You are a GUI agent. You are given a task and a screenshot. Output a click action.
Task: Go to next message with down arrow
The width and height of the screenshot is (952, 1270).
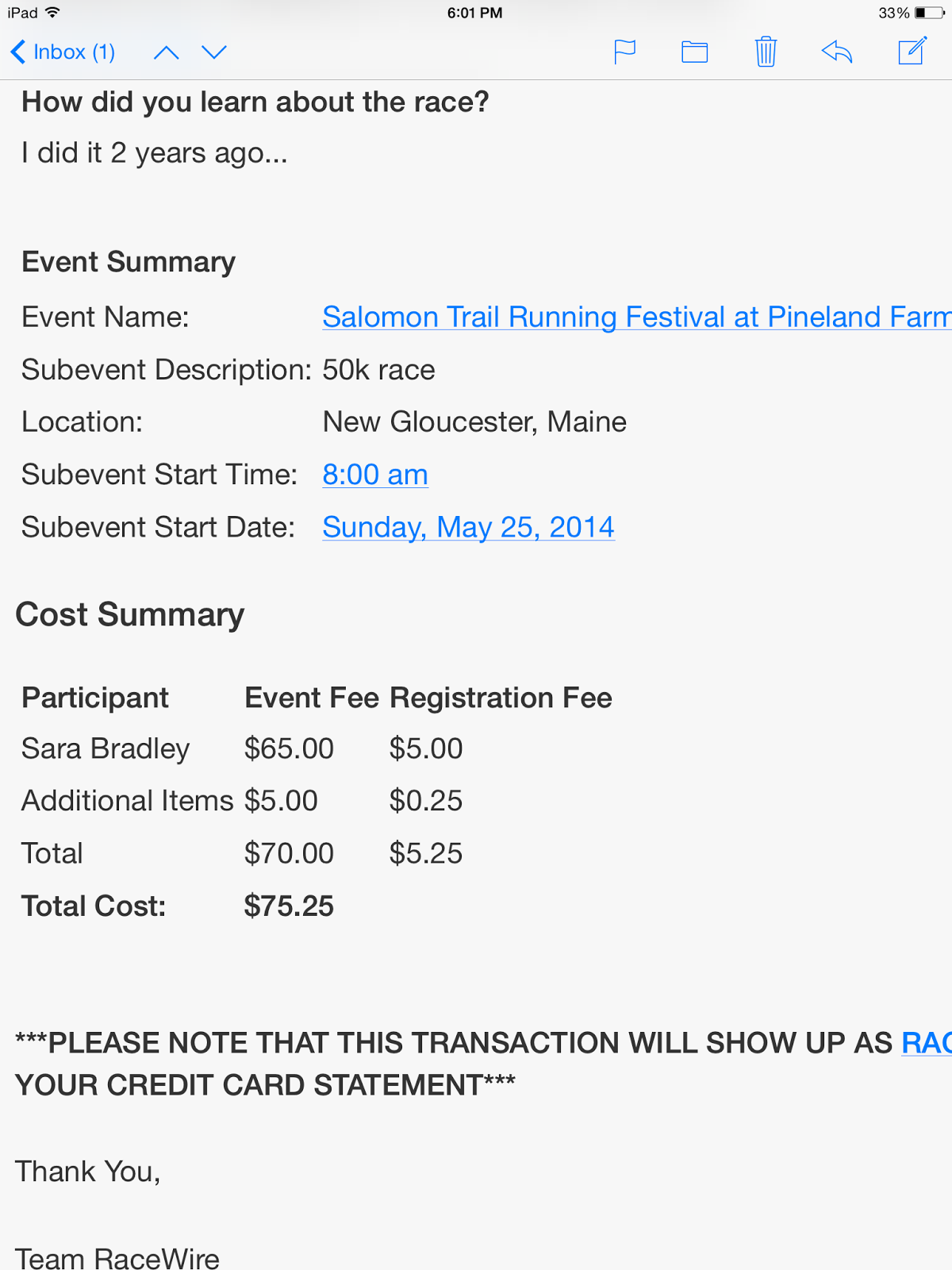214,52
